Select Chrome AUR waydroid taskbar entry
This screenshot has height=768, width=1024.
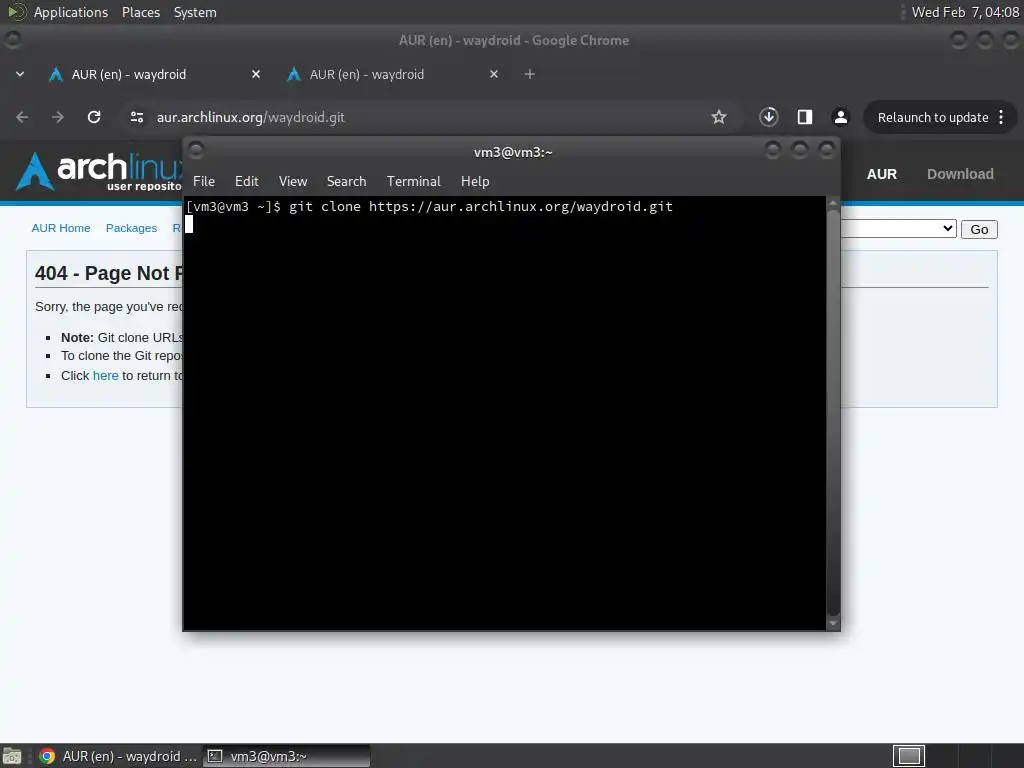118,756
